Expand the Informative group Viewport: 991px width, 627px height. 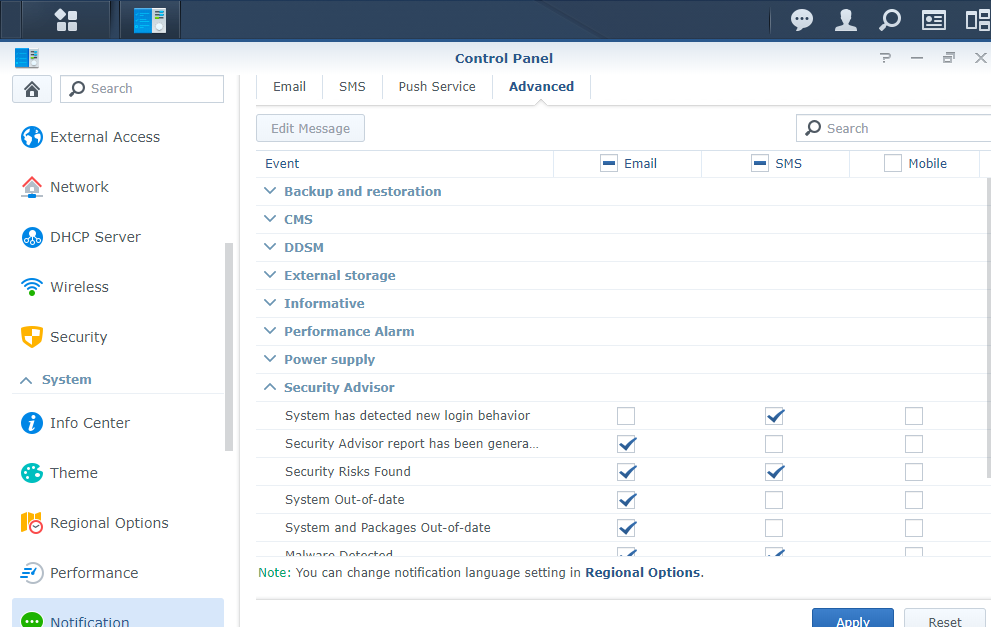(270, 303)
